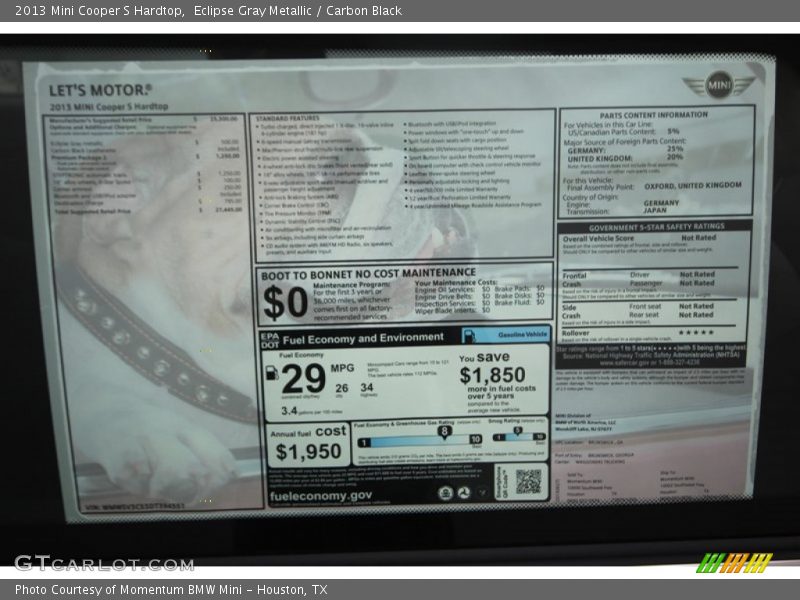Click the QR code on fuel label
This screenshot has height=600, width=800.
[x=528, y=481]
